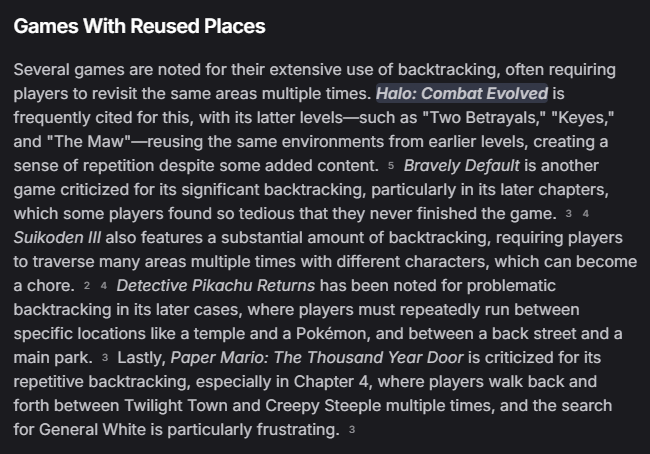
Task: Click the italic Bravely Default title
Action: coord(461,166)
